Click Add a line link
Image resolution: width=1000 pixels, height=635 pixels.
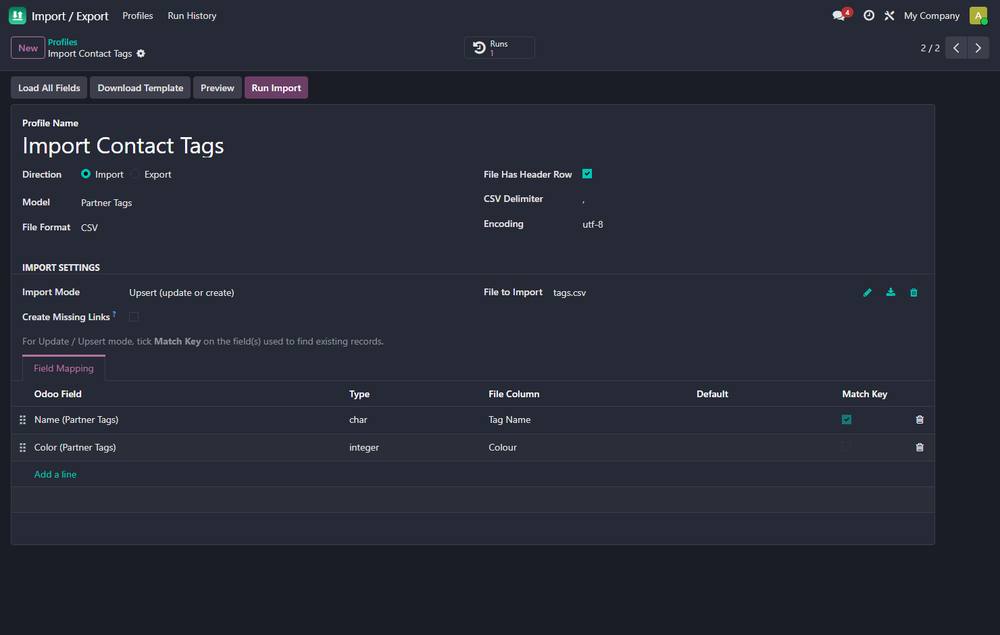pos(55,474)
